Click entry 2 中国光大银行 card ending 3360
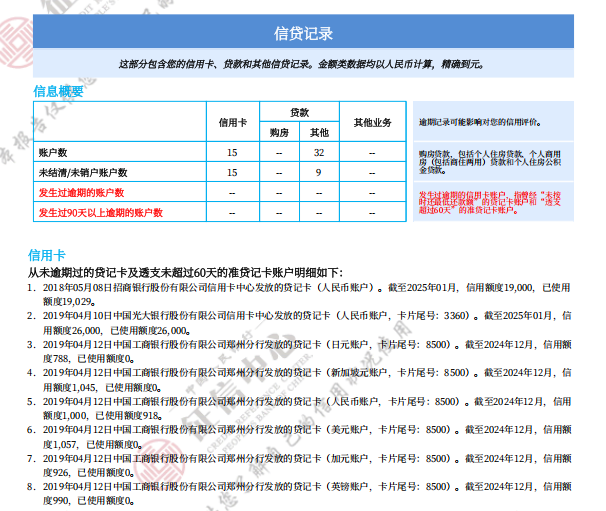Image resolution: width=606 pixels, height=511 pixels. [x=300, y=323]
